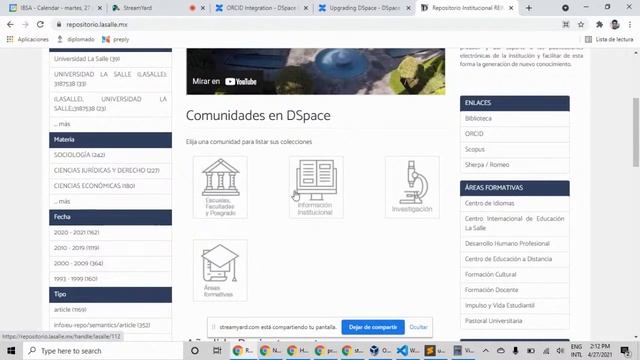The width and height of the screenshot is (640, 360).
Task: Click the translate page icon in address bar
Action: pyautogui.click(x=566, y=24)
